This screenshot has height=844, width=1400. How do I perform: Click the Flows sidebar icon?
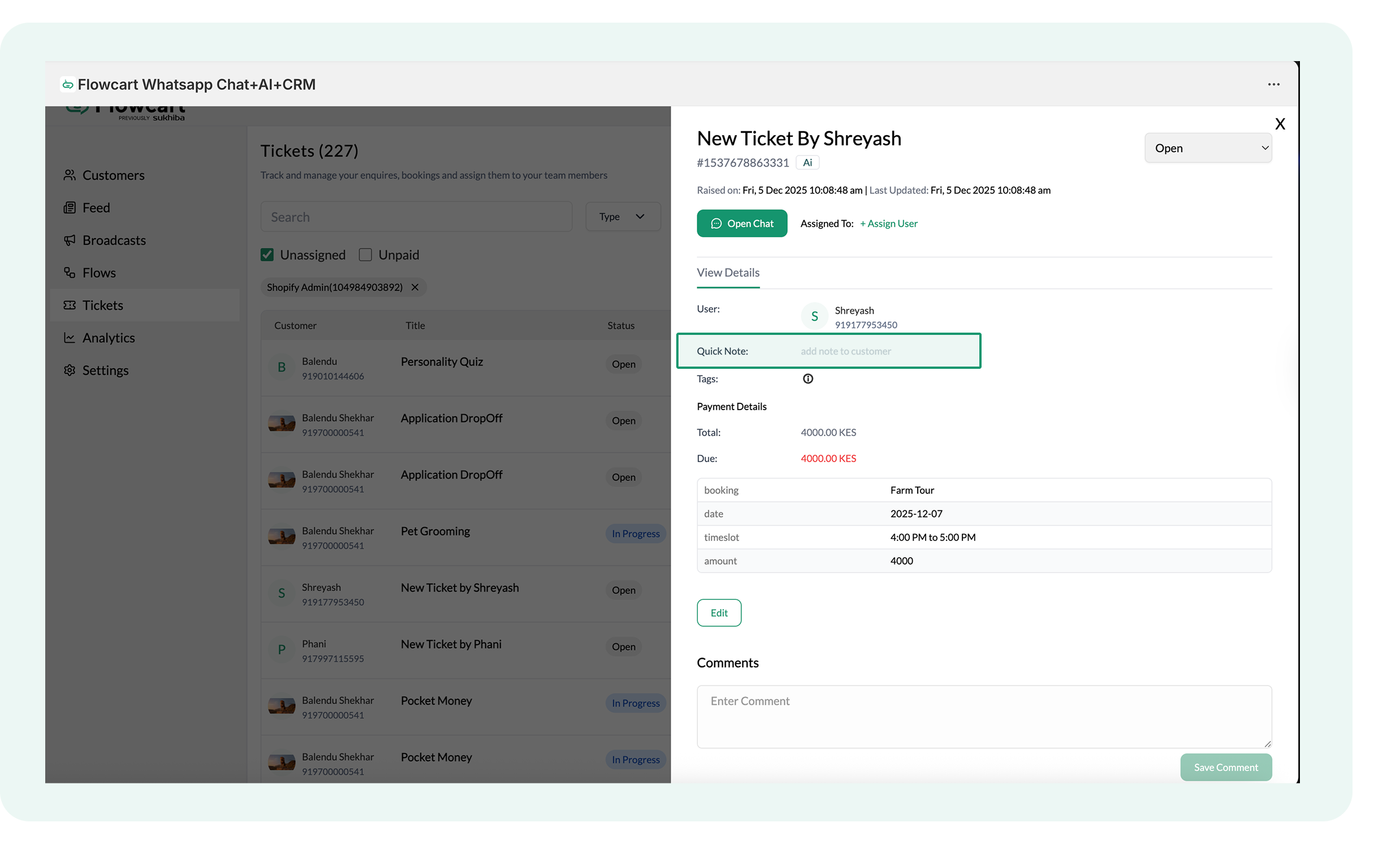(x=70, y=273)
